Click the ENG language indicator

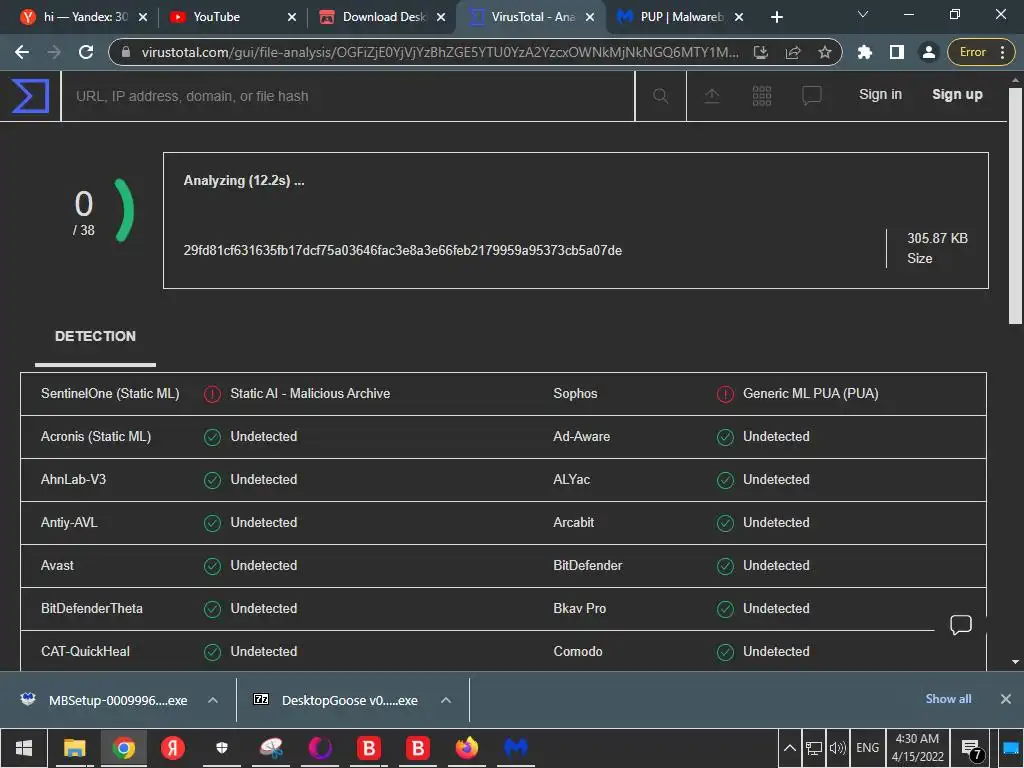tap(867, 748)
